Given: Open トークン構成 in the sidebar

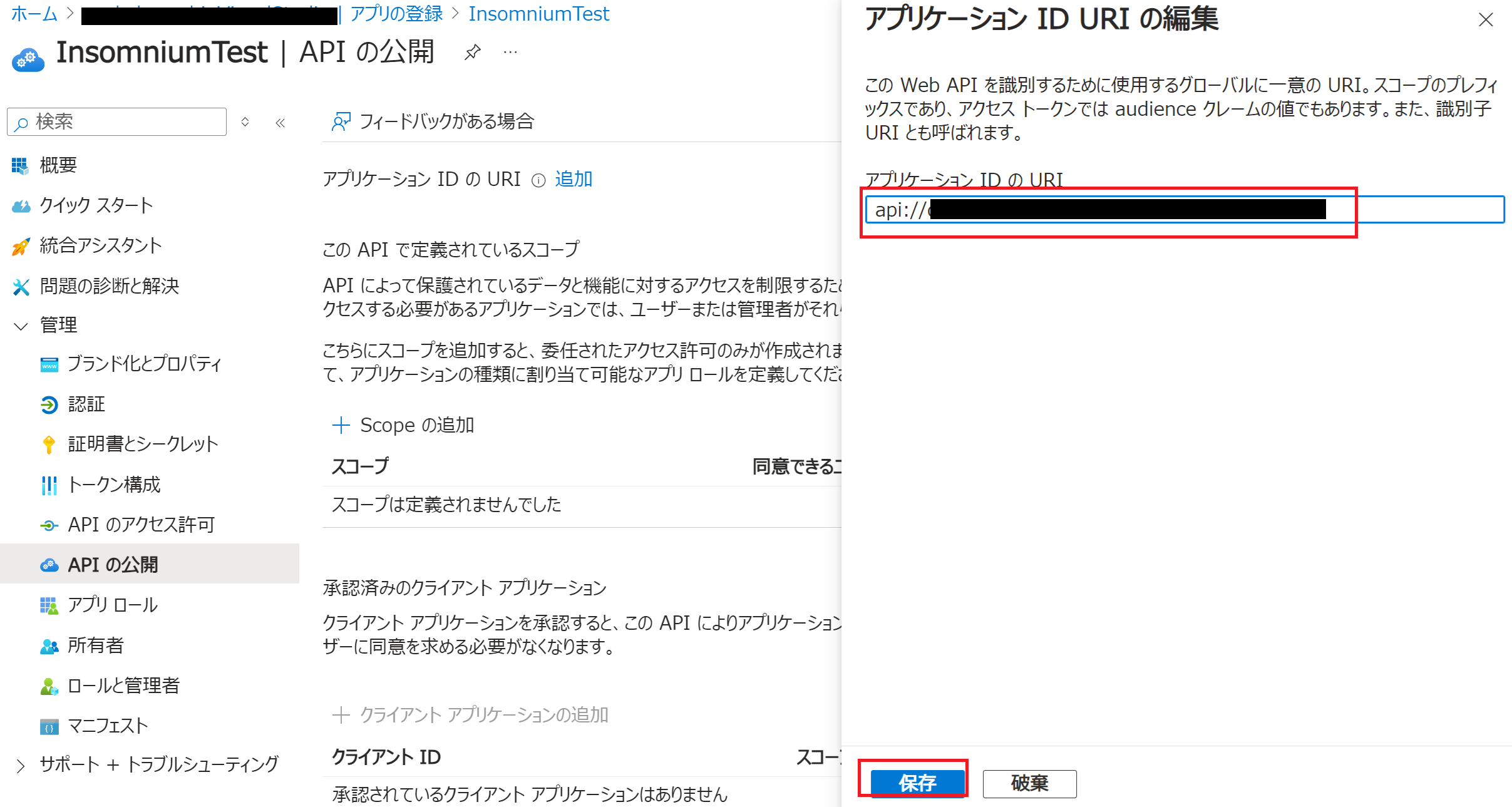Looking at the screenshot, I should [x=114, y=485].
